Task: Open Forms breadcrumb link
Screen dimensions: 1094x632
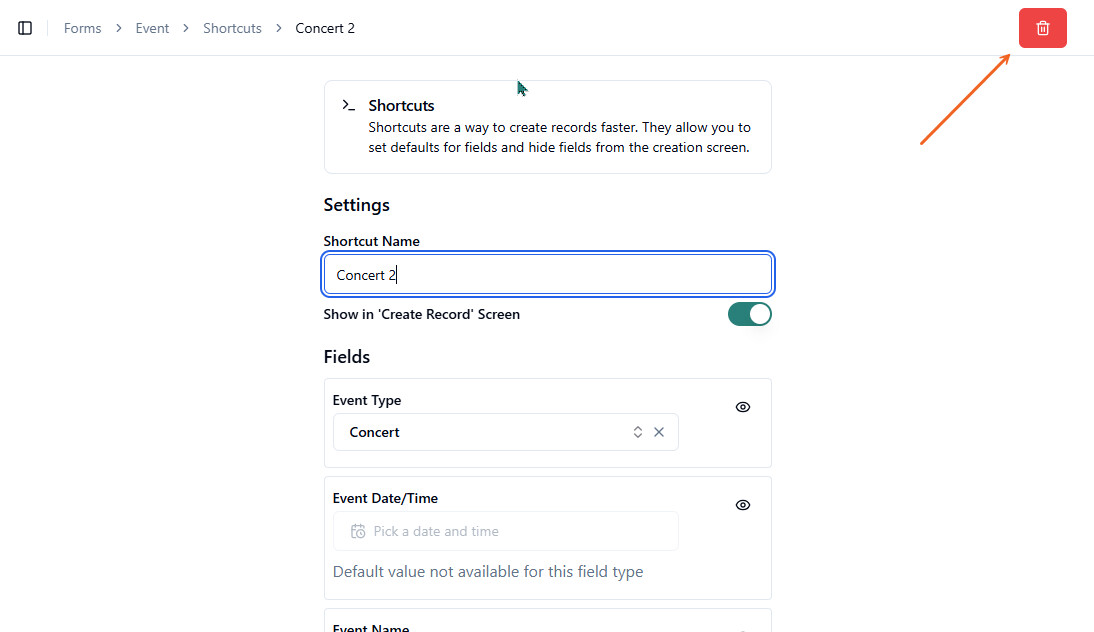Action: click(82, 28)
